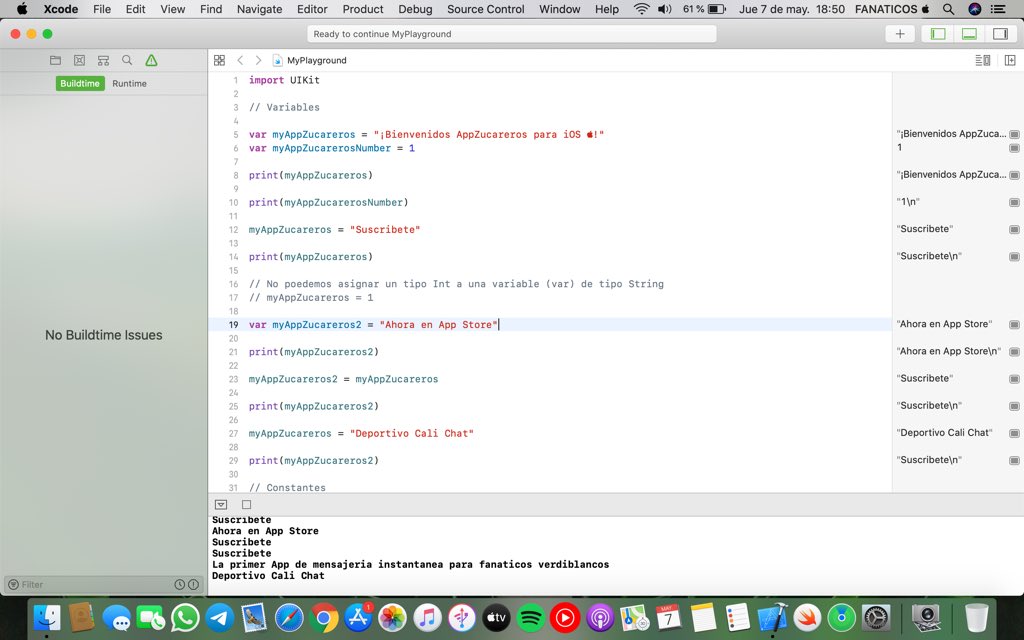Launch Telegram from the Dock

pyautogui.click(x=220, y=617)
